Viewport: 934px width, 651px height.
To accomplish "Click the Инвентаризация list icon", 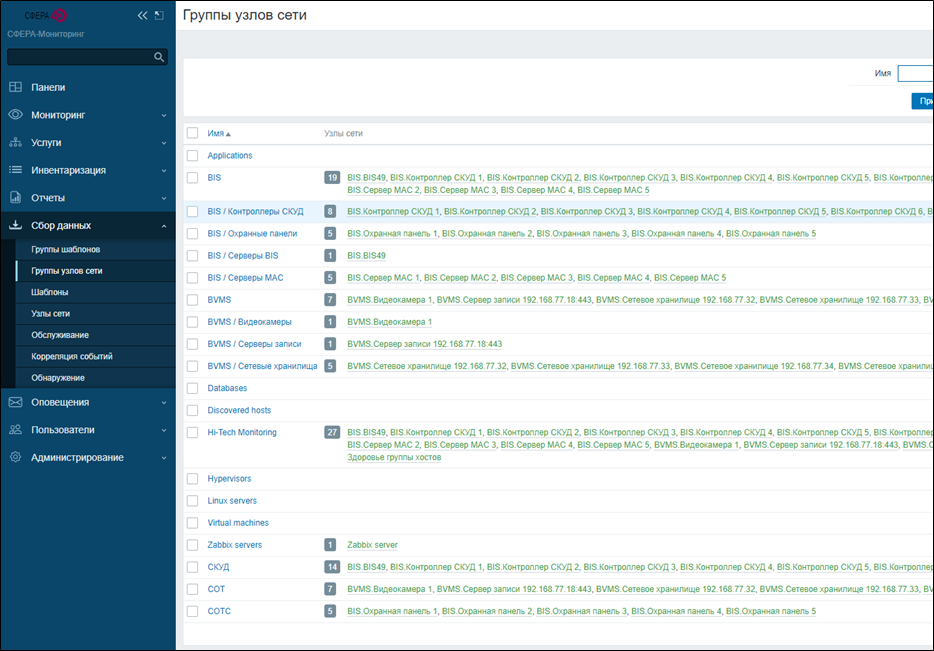I will [x=15, y=171].
